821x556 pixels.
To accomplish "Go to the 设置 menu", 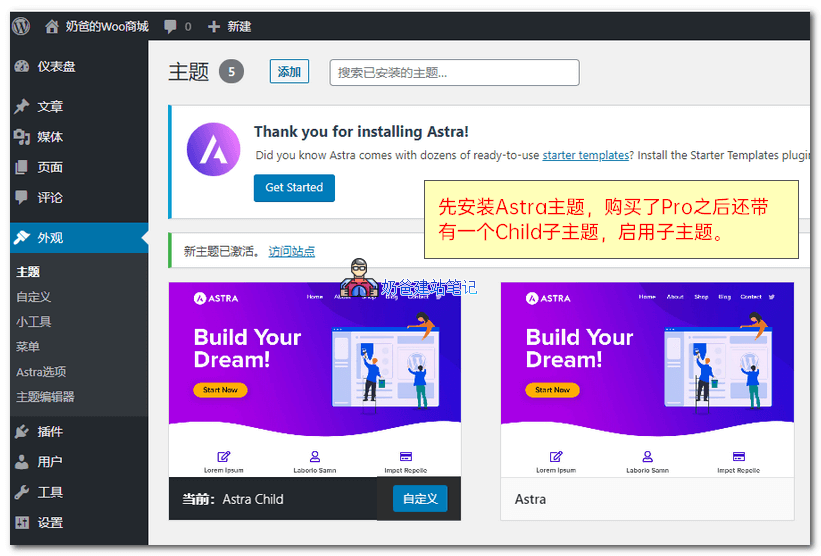I will pos(79,522).
